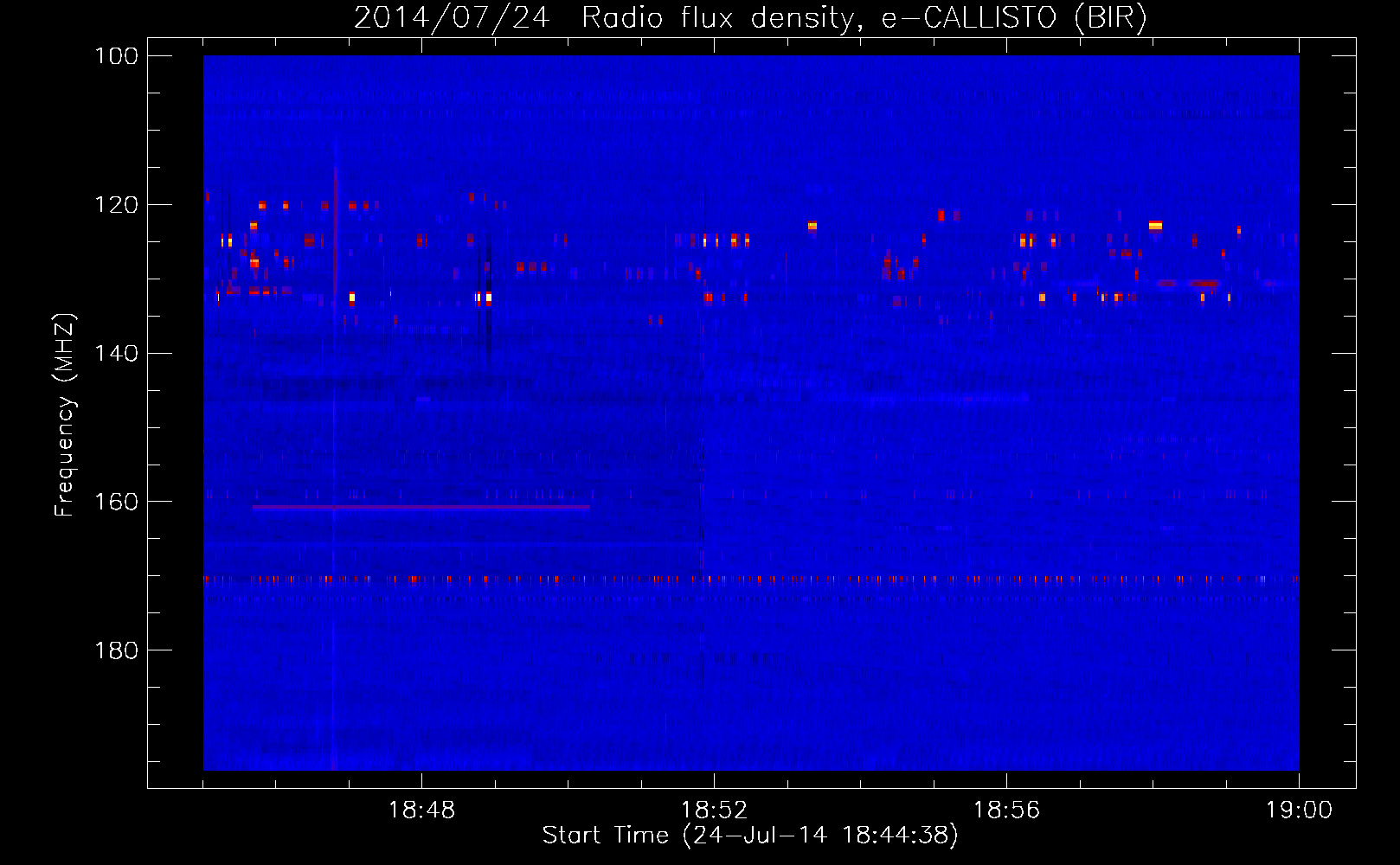
Task: Select the 120 frequency tick label
Action: pyautogui.click(x=118, y=205)
